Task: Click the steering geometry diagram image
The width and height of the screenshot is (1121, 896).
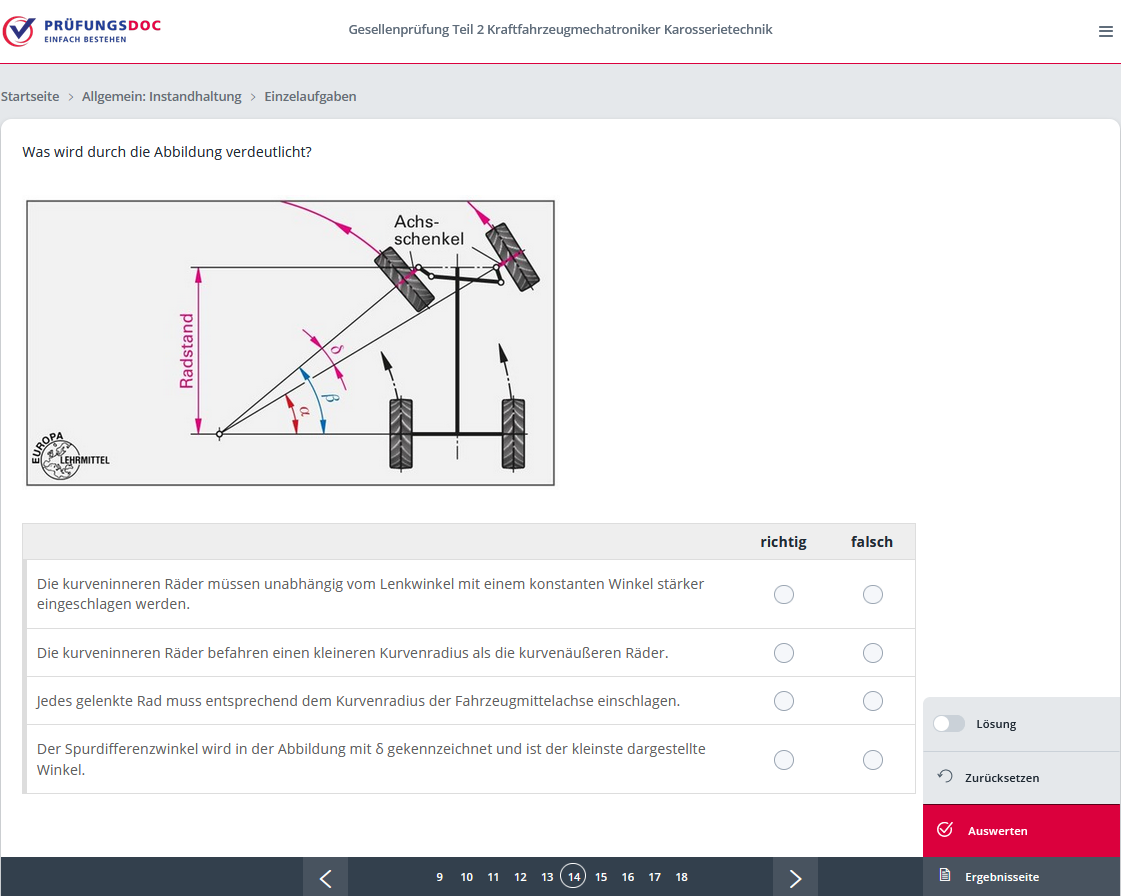Action: [x=290, y=343]
